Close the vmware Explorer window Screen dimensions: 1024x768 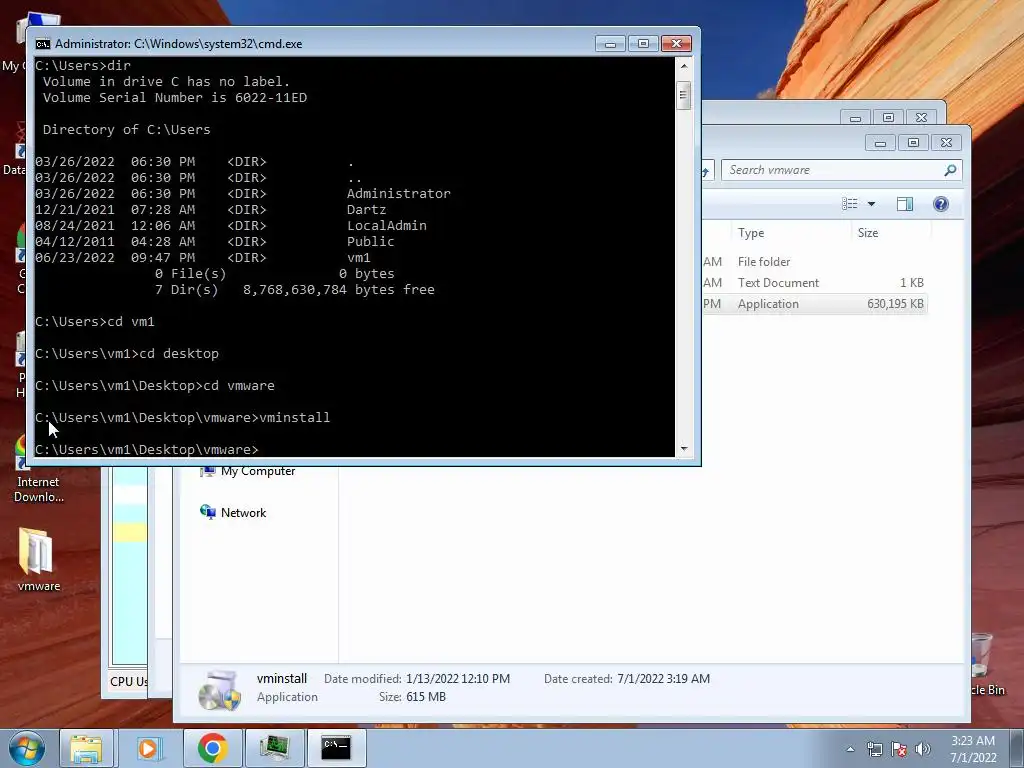click(x=946, y=142)
